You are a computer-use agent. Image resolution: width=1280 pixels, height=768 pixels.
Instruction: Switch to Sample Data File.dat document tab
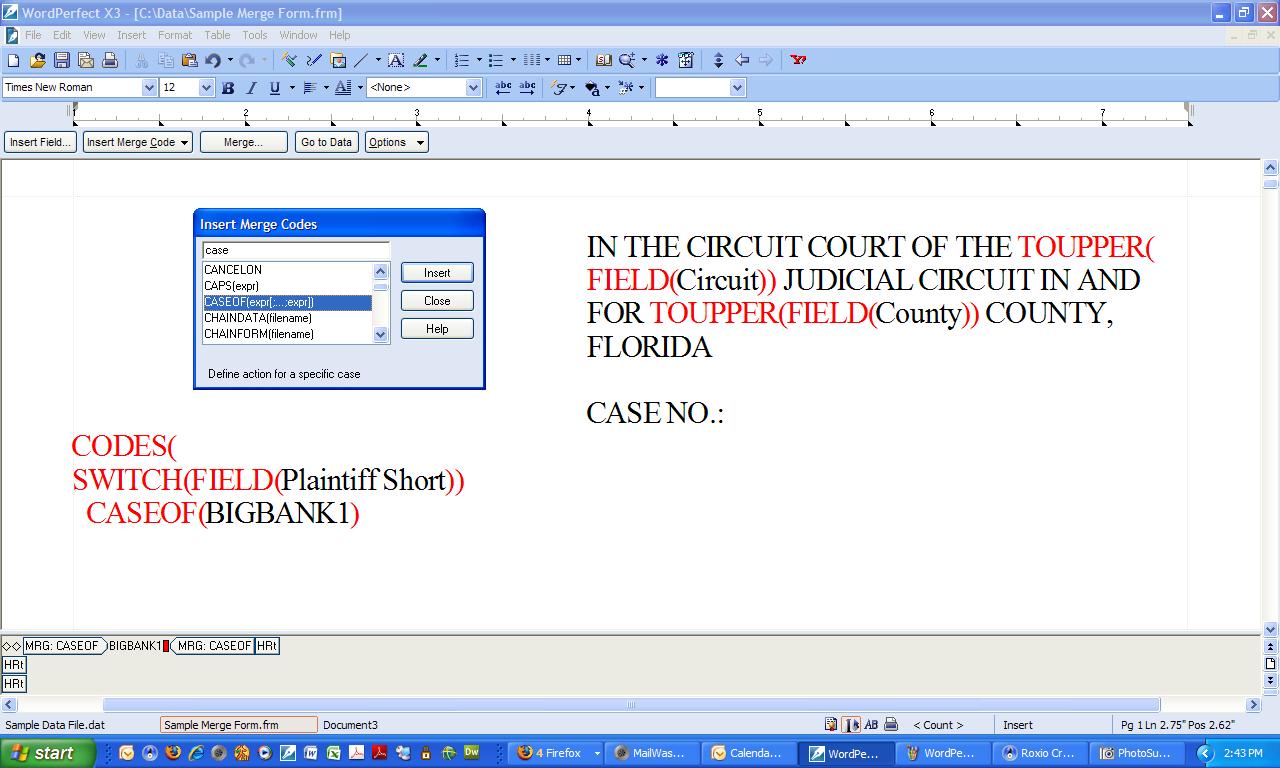pyautogui.click(x=55, y=725)
